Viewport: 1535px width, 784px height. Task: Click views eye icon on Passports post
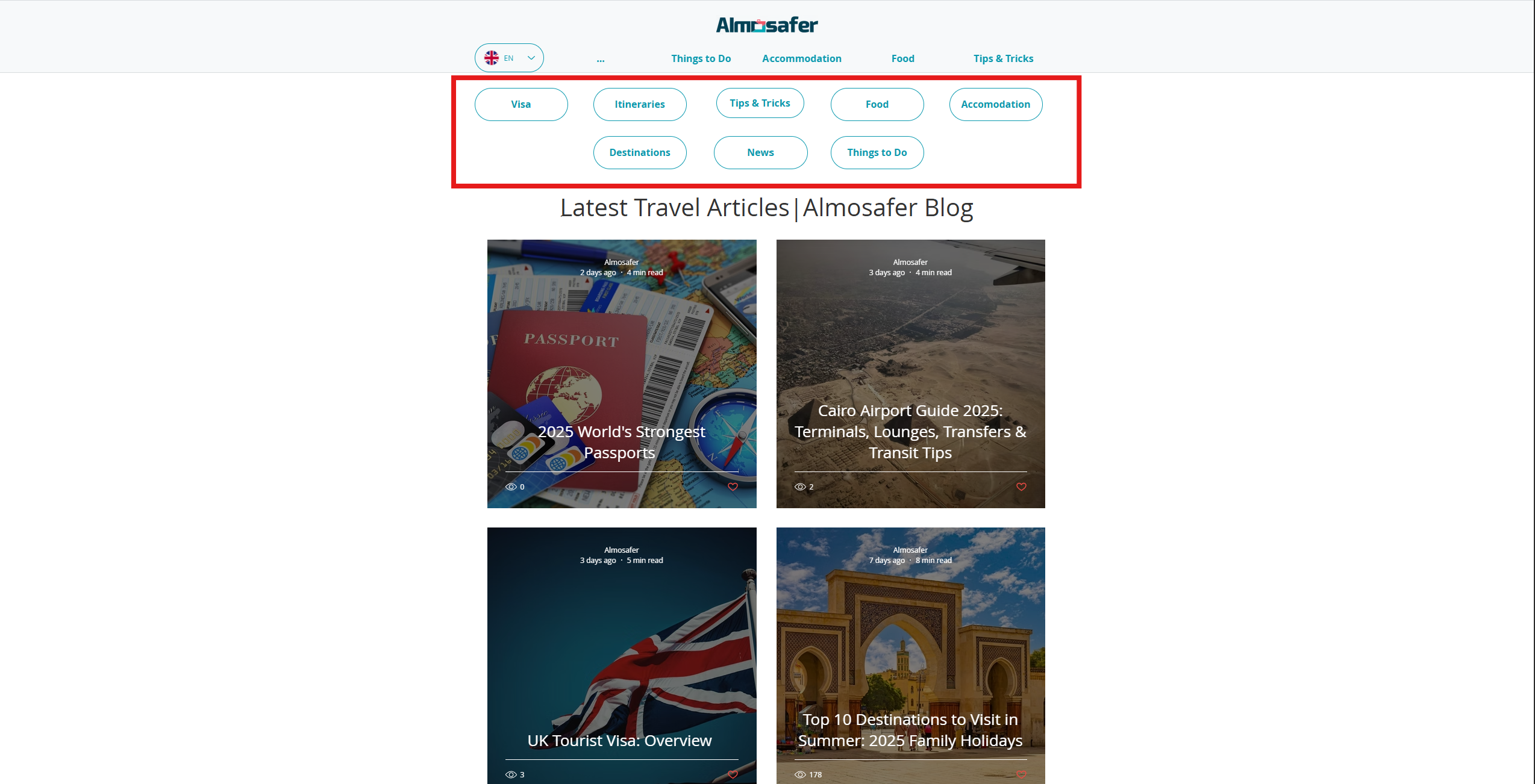(x=511, y=487)
